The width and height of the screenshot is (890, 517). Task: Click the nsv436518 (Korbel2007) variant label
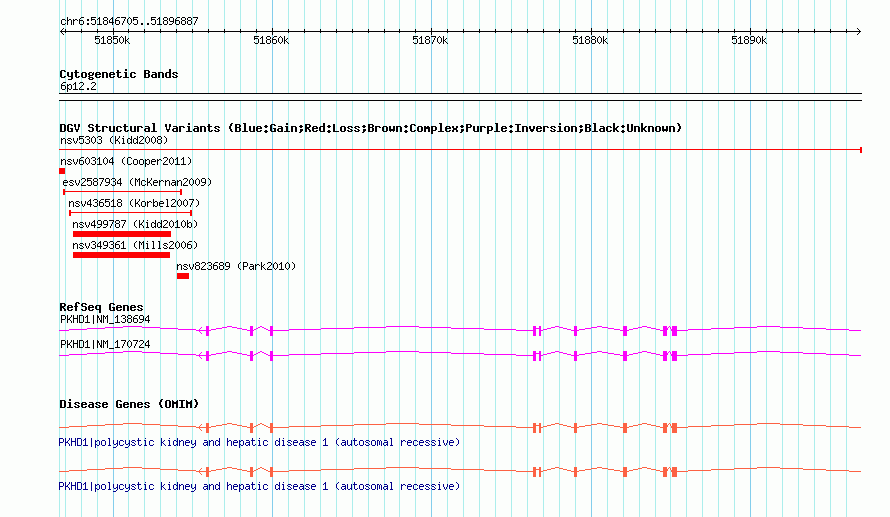[134, 203]
